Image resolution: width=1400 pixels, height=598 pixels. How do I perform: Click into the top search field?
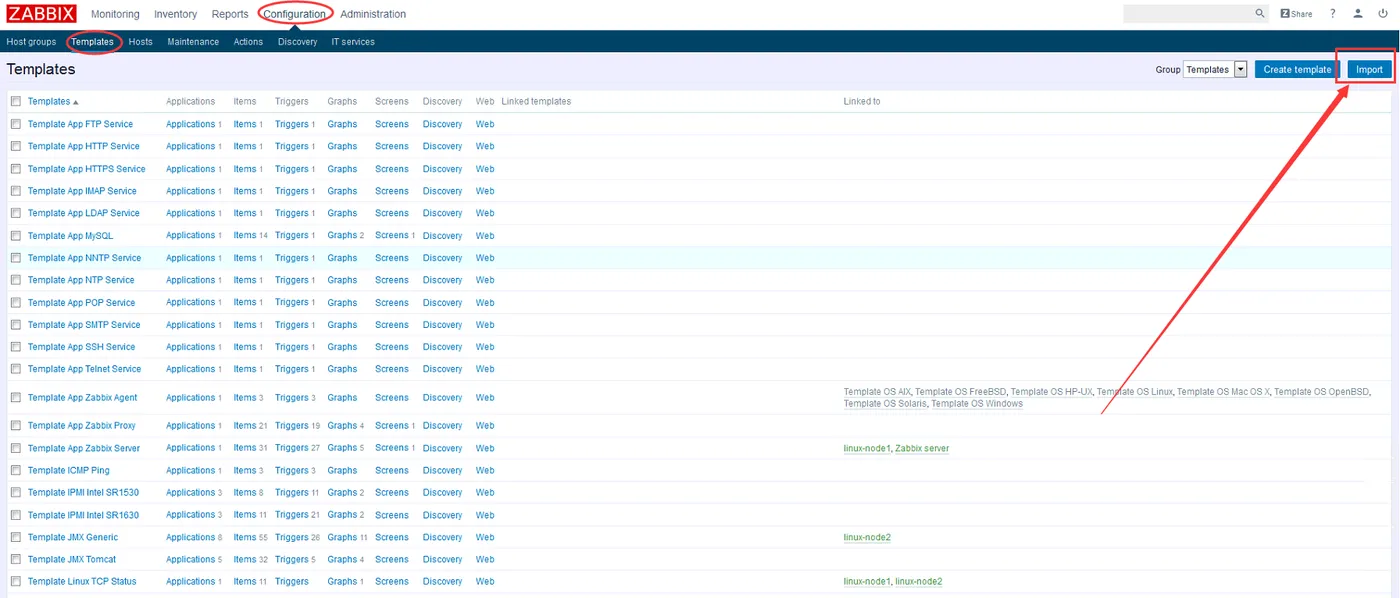[1187, 14]
